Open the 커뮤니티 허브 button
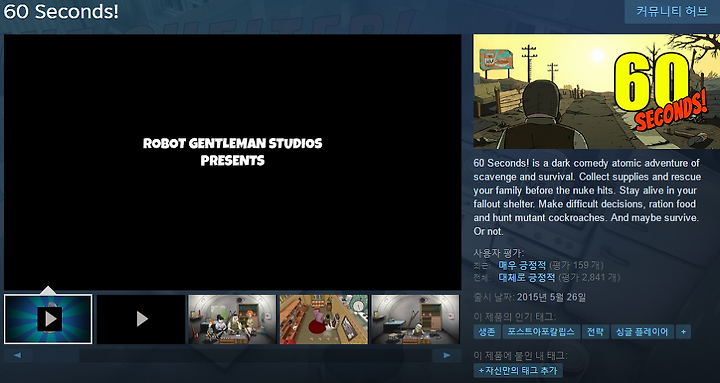Viewport: 720px width, 383px height. [672, 11]
